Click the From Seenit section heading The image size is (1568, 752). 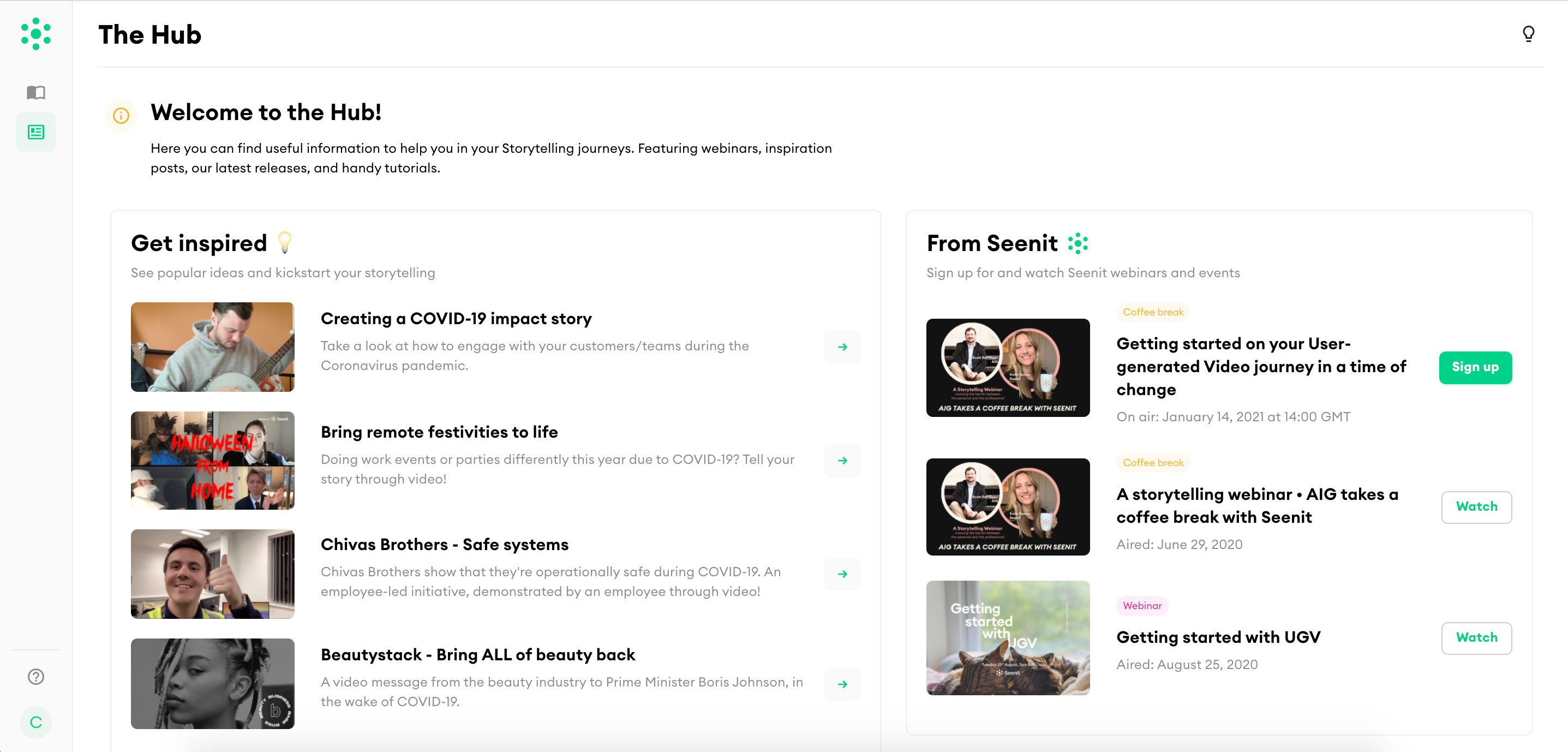992,243
